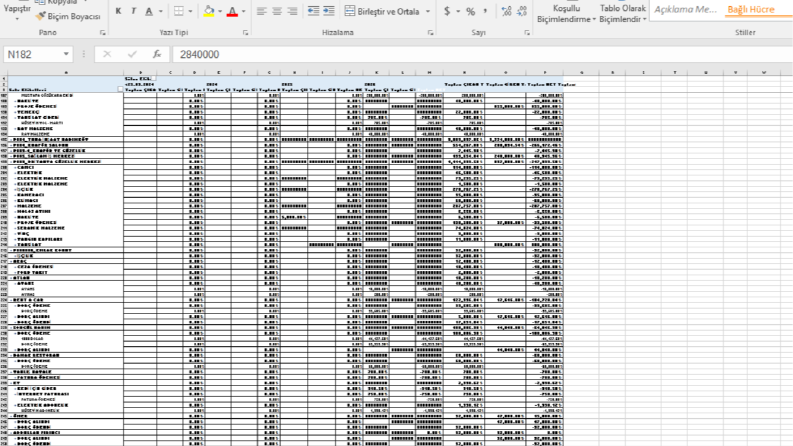Click the Name Box showing N182
This screenshot has width=793, height=446.
[33, 54]
